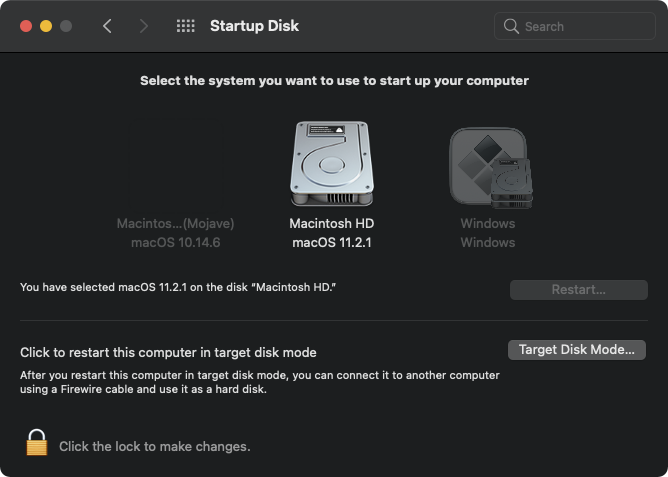Click the 'You have selected macOS 11.2.1' message
The height and width of the screenshot is (477, 668).
(178, 287)
